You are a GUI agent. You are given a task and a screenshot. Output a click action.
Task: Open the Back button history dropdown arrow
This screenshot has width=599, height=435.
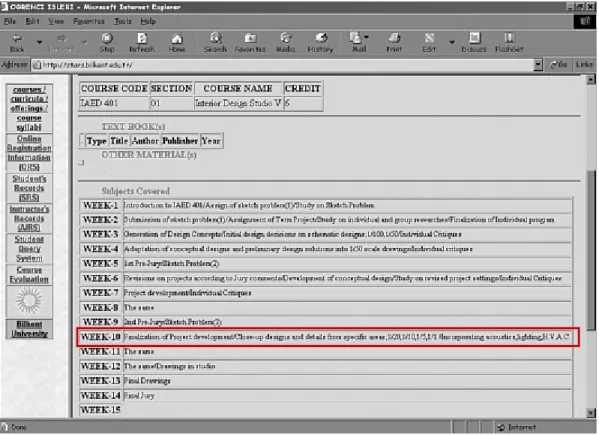click(39, 42)
